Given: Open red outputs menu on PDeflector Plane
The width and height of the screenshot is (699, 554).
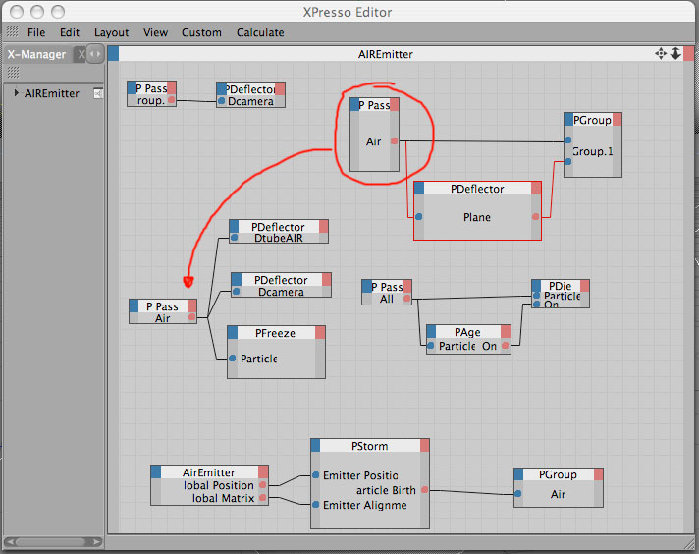Looking at the screenshot, I should click(x=536, y=189).
